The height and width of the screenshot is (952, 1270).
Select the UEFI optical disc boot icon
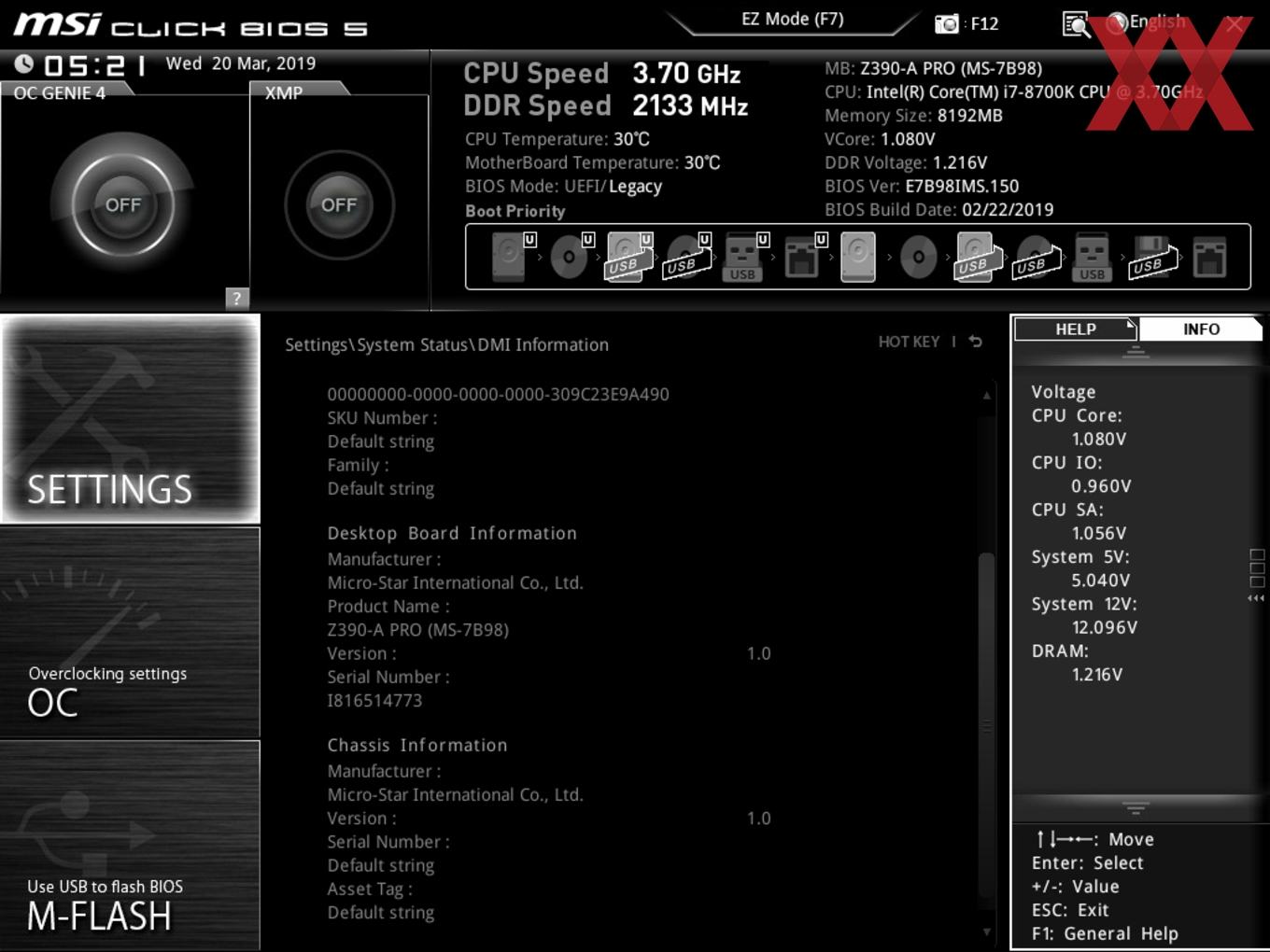click(571, 257)
